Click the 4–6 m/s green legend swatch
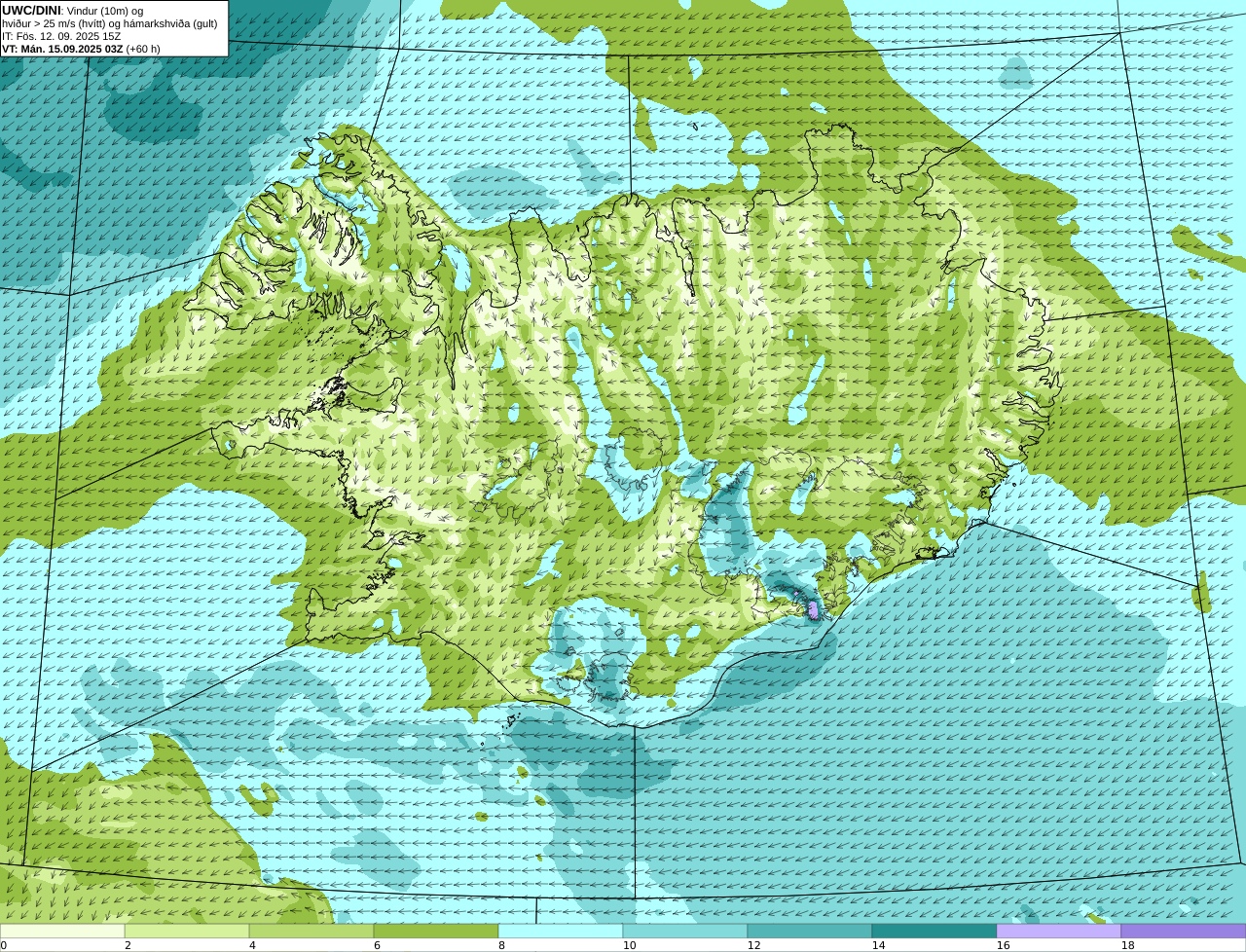The image size is (1246, 952). (311, 931)
